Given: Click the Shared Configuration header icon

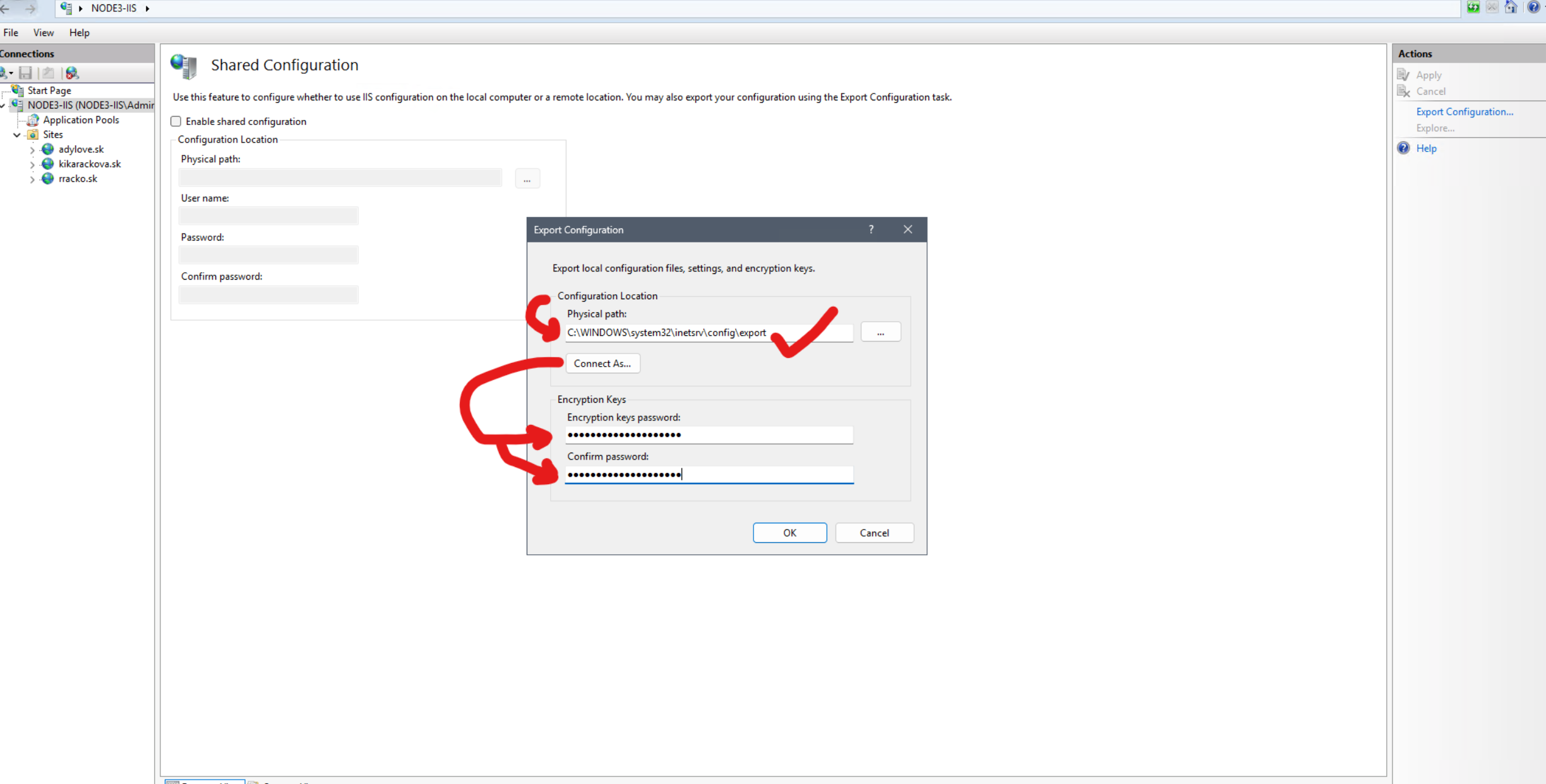Looking at the screenshot, I should 184,66.
